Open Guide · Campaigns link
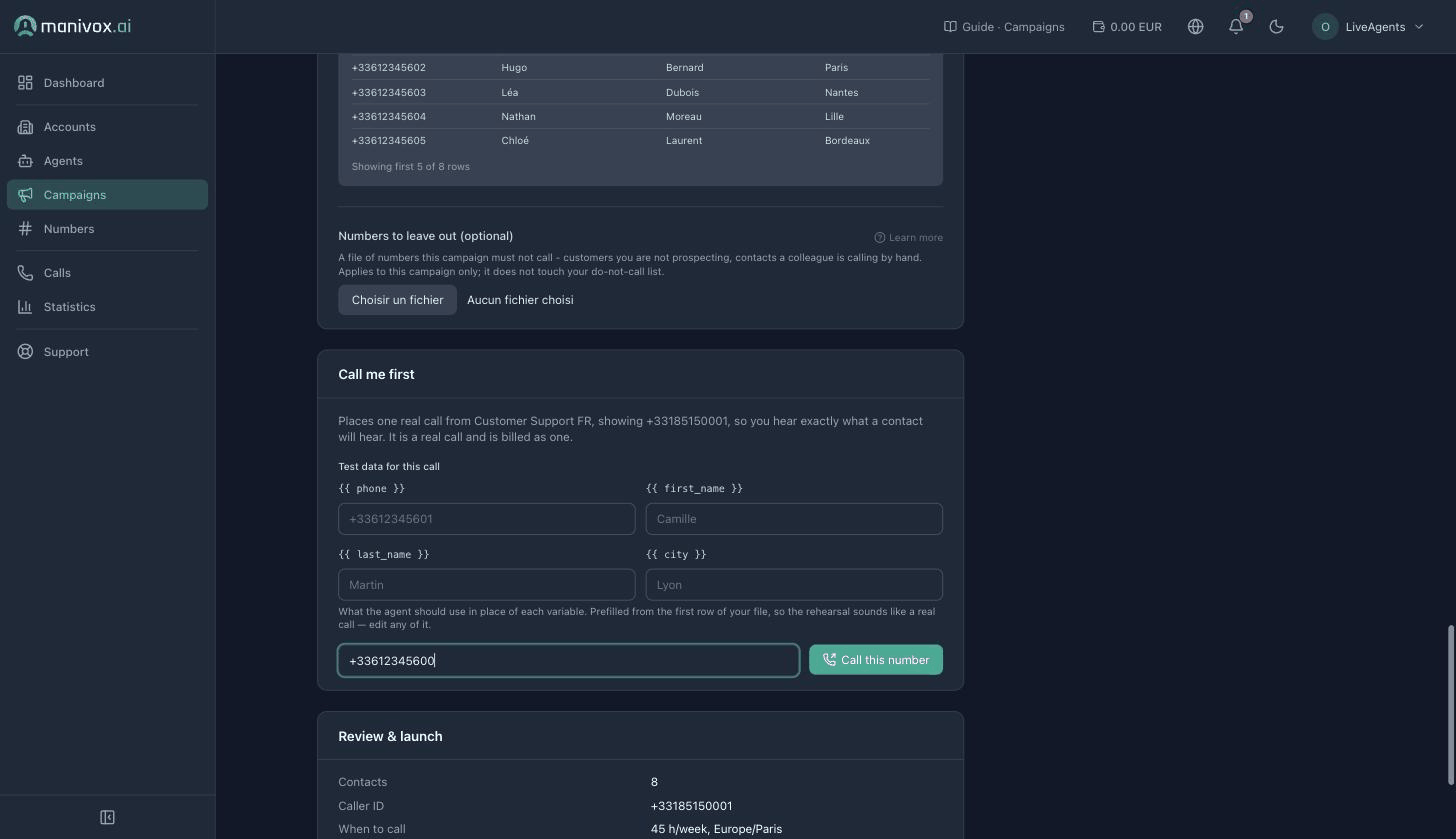Screen dimensions: 1456x839 pos(1004,27)
